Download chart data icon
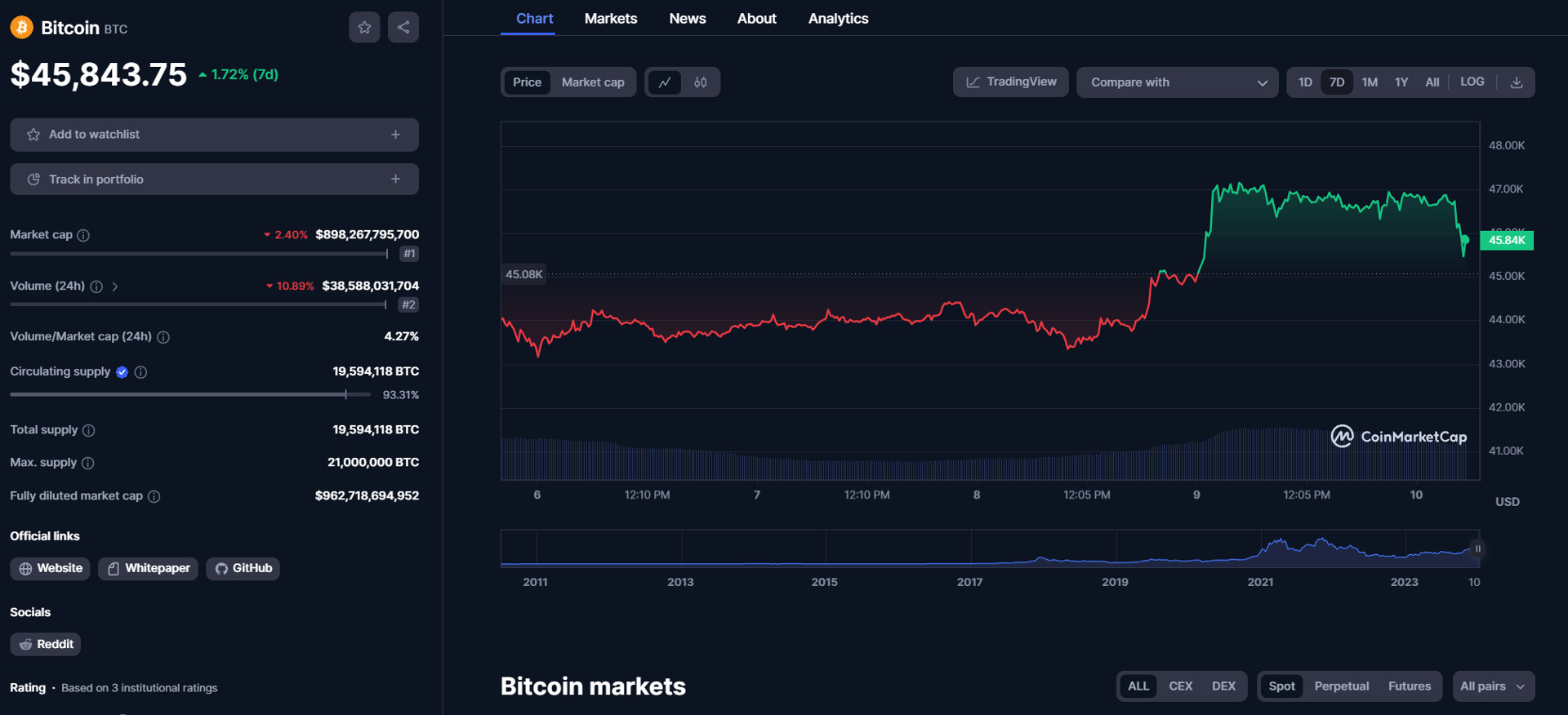 [1517, 82]
